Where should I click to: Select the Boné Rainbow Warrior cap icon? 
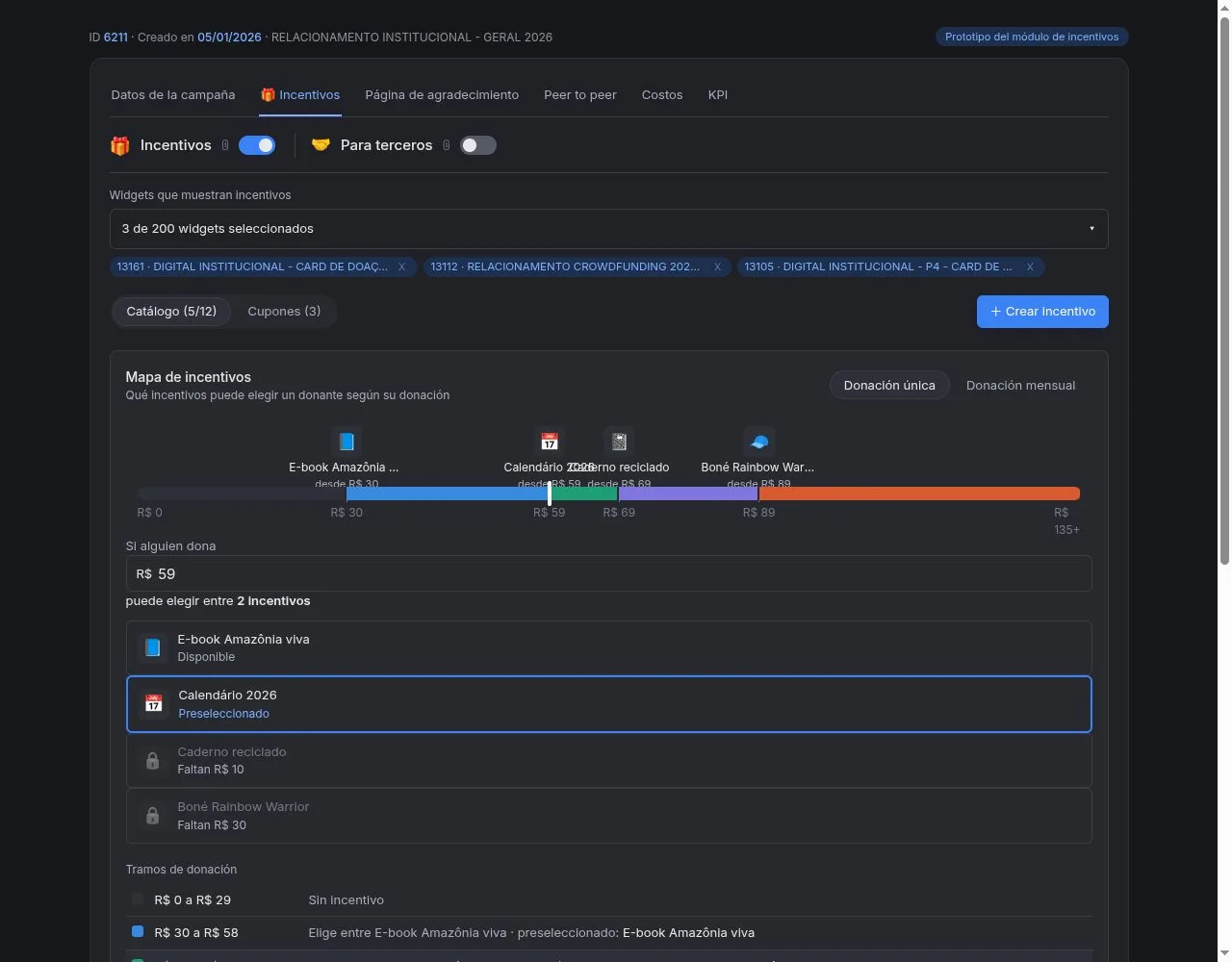tap(759, 442)
